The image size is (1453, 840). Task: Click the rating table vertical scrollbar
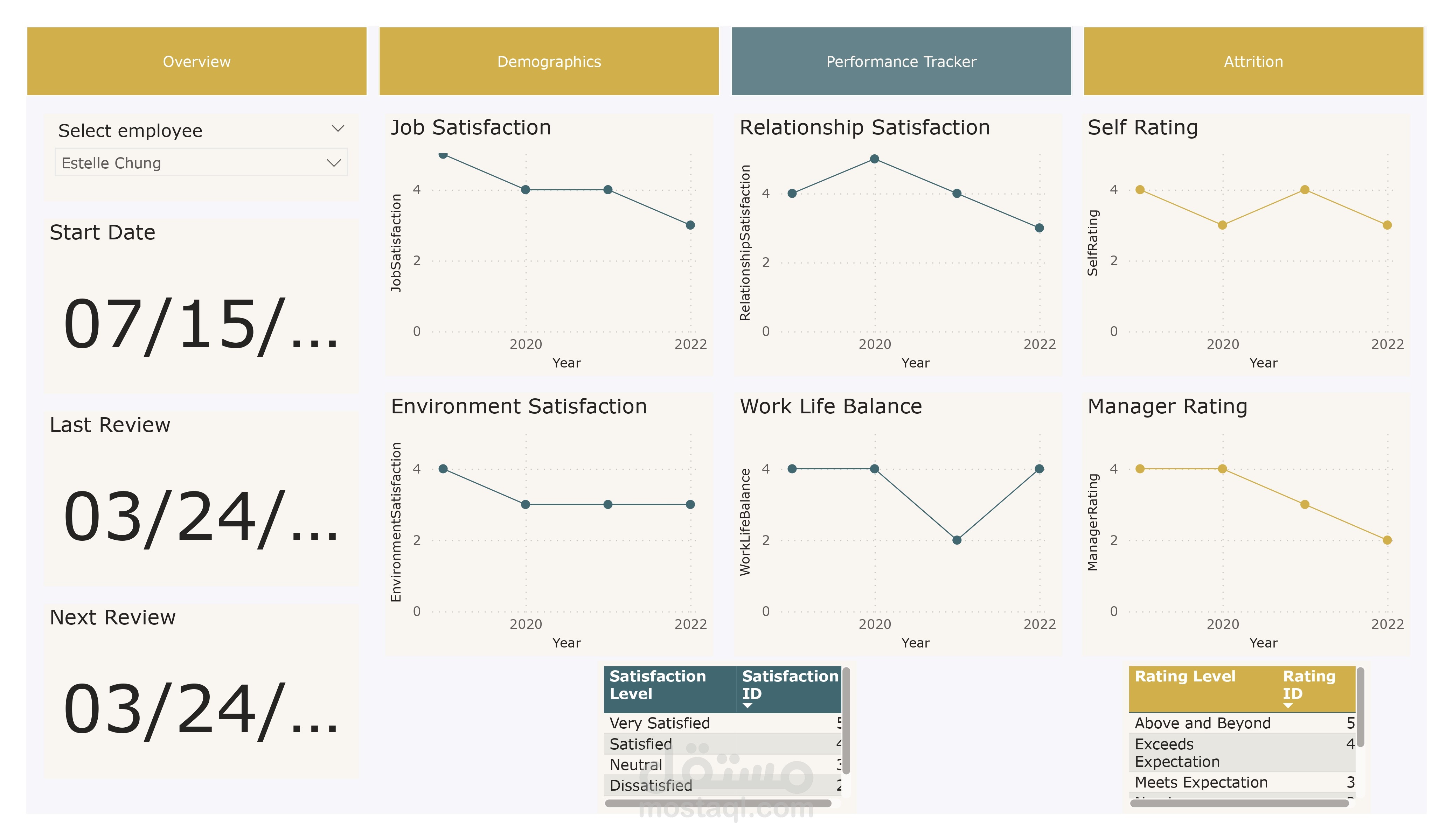[x=1360, y=707]
